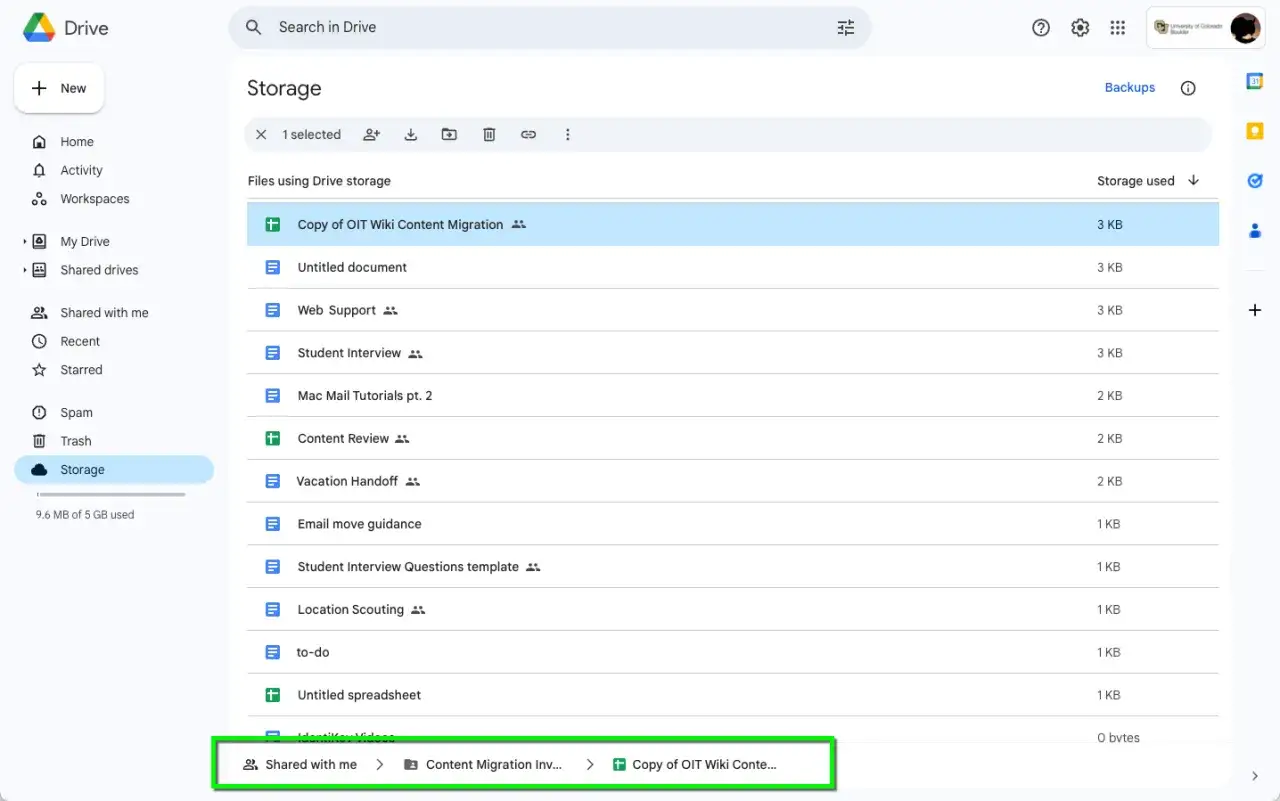The height and width of the screenshot is (801, 1280).
Task: Open the info details icon beside Backups
Action: [1188, 88]
